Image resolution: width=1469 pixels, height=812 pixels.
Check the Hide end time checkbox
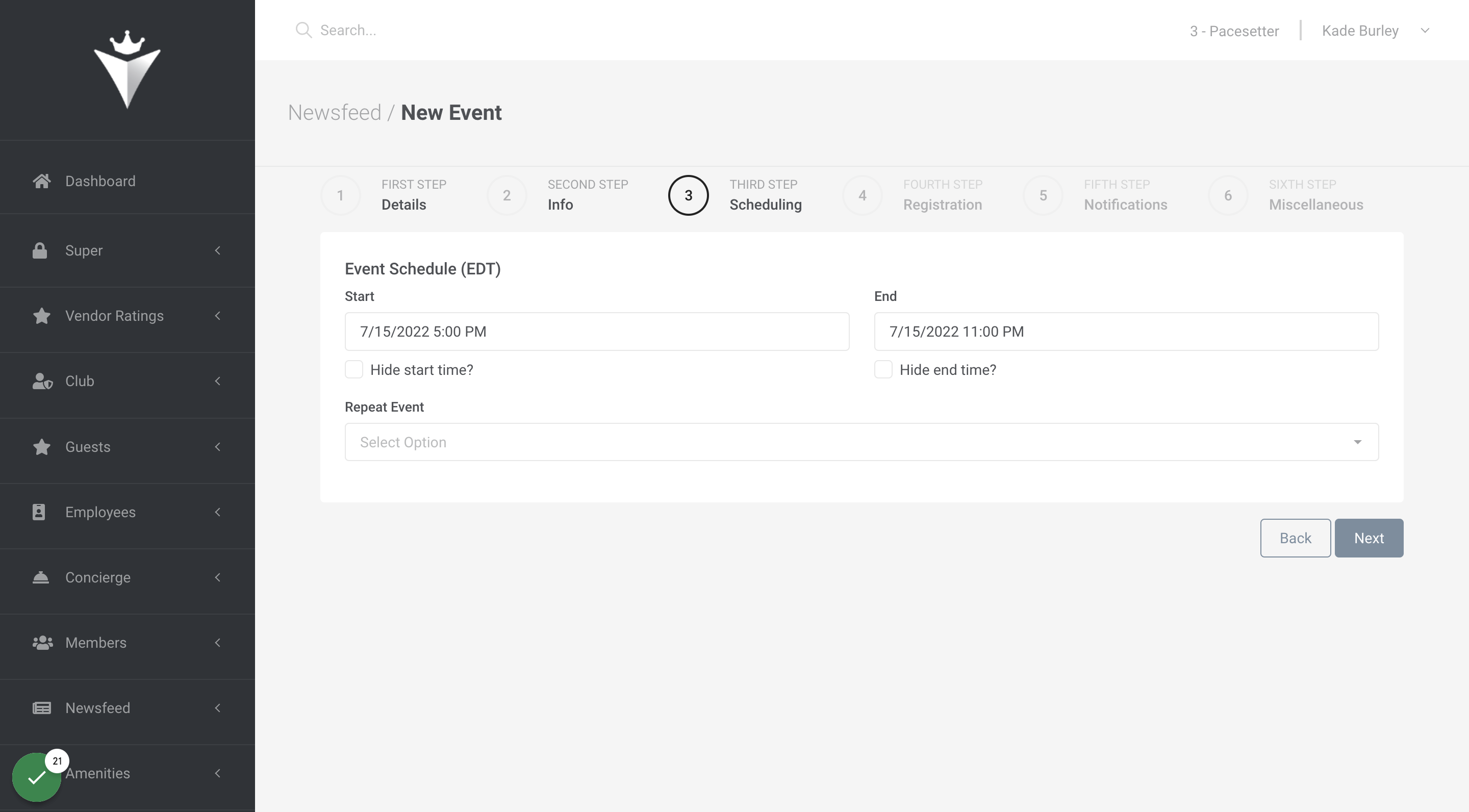point(883,369)
